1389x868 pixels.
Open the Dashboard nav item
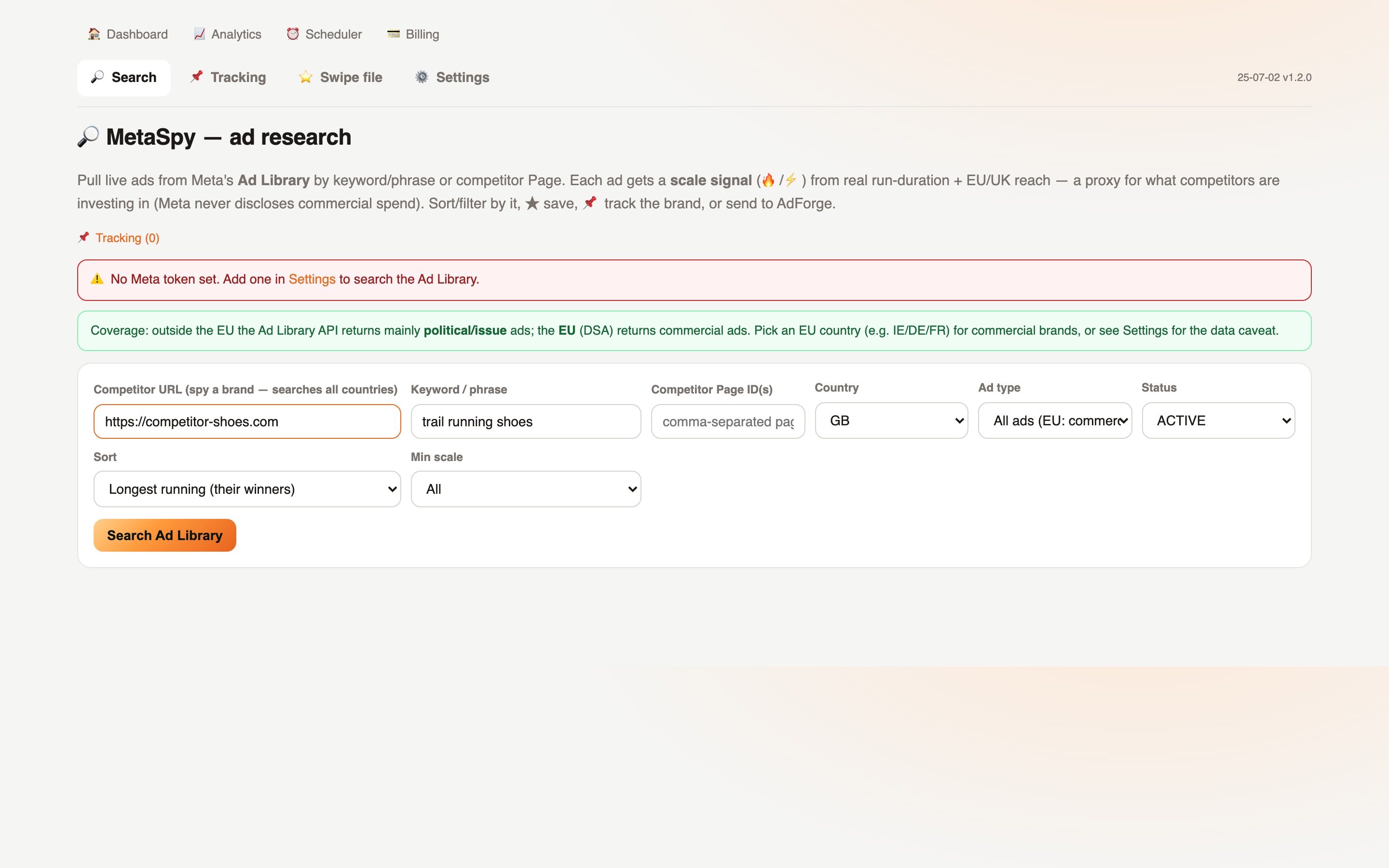click(128, 34)
